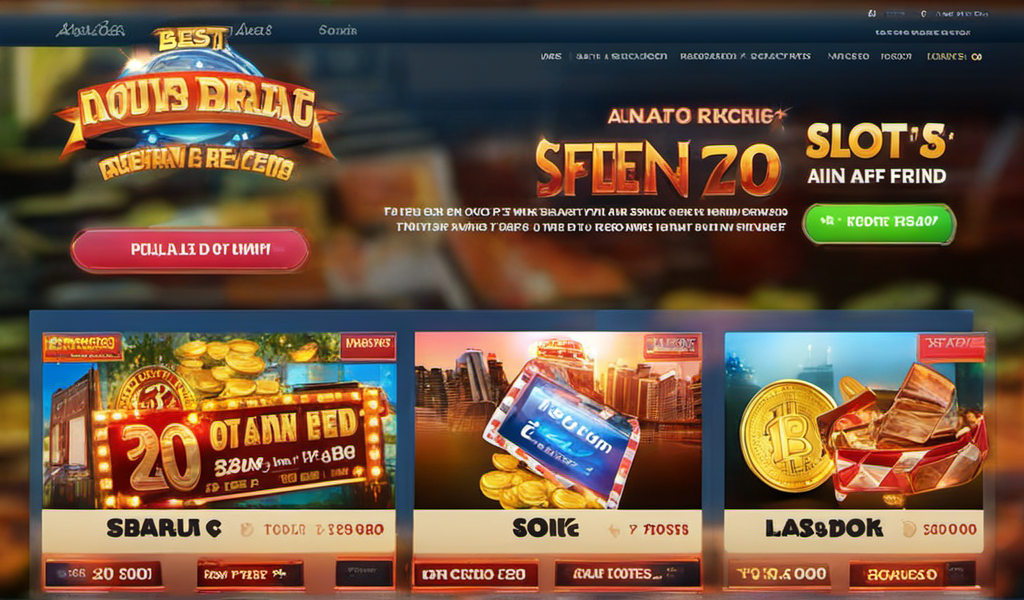Screen dimensions: 1024x600
Task: Click the small icon next to SOIIK title
Action: click(614, 530)
